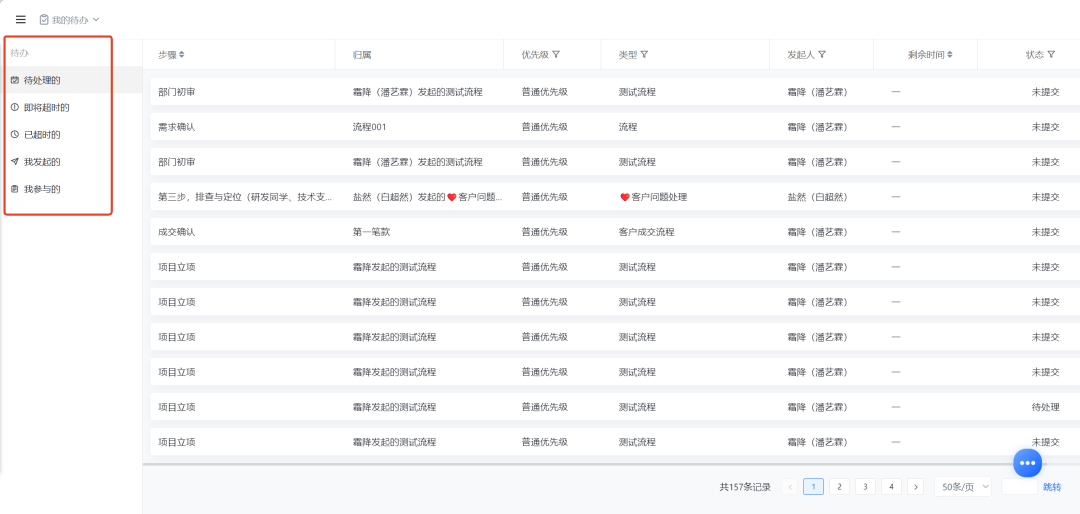Open the 需求确认 row
Screen dimensions: 1080x514
[614, 127]
